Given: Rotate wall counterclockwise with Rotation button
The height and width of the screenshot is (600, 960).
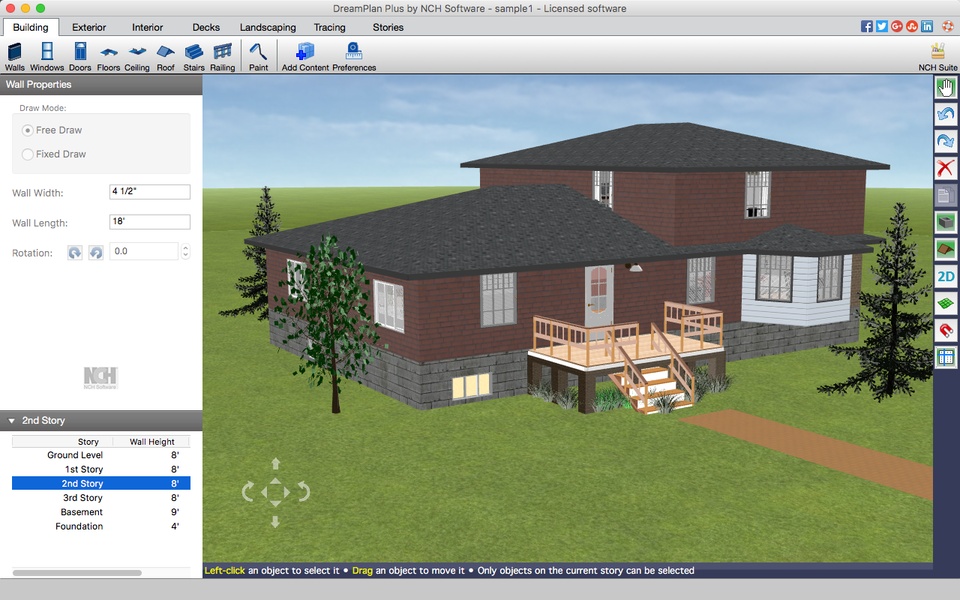Looking at the screenshot, I should click(96, 252).
